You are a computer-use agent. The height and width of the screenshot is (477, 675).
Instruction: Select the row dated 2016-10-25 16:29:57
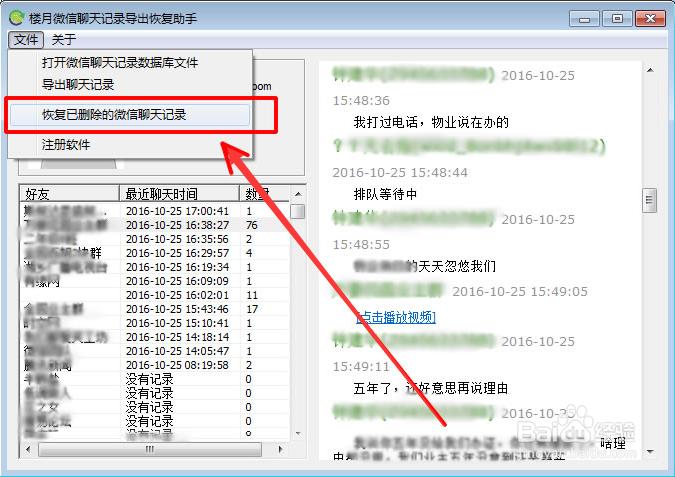[x=155, y=253]
